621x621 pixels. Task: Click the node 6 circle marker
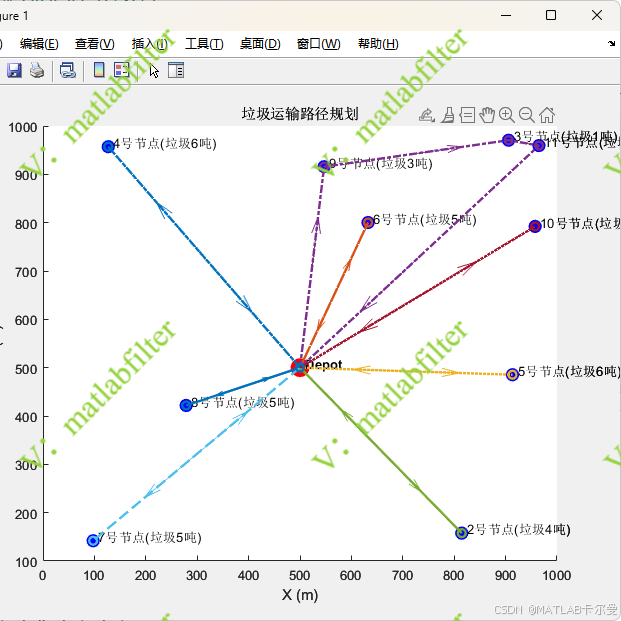pyautogui.click(x=368, y=223)
